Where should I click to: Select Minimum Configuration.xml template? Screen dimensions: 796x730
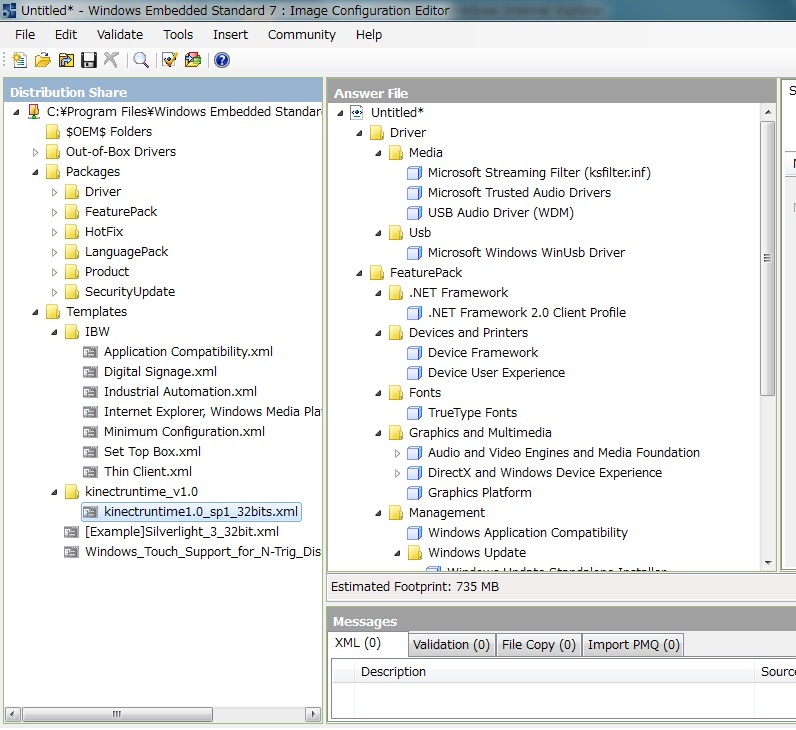tap(184, 432)
